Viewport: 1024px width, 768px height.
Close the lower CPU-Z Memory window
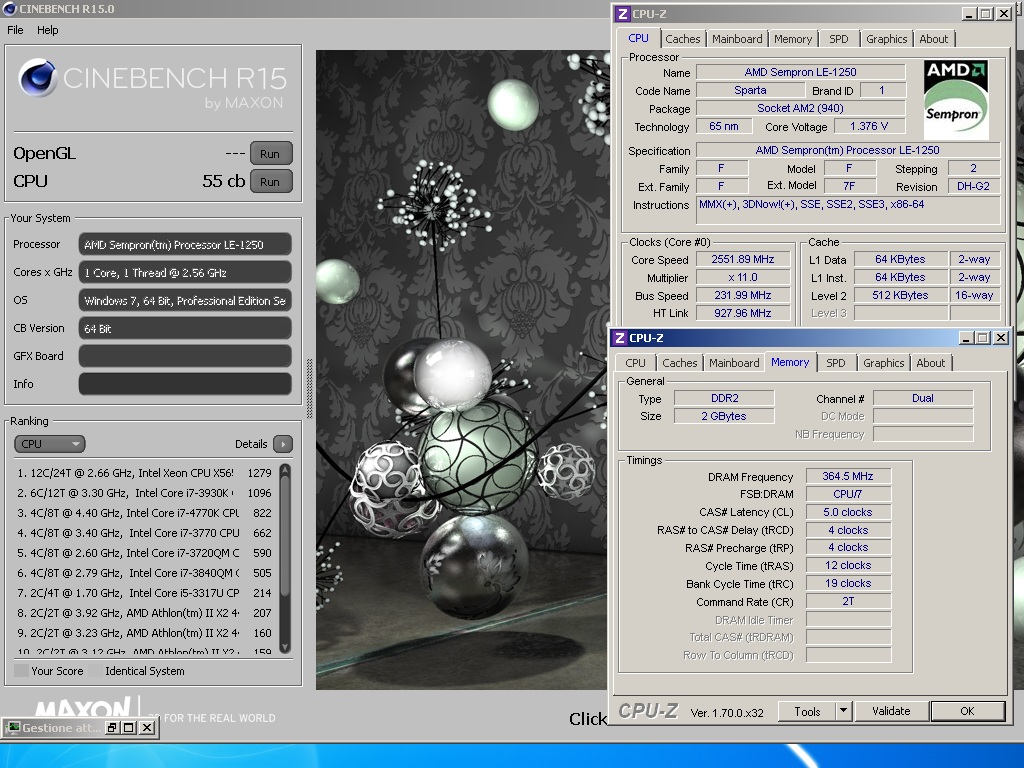point(1000,338)
